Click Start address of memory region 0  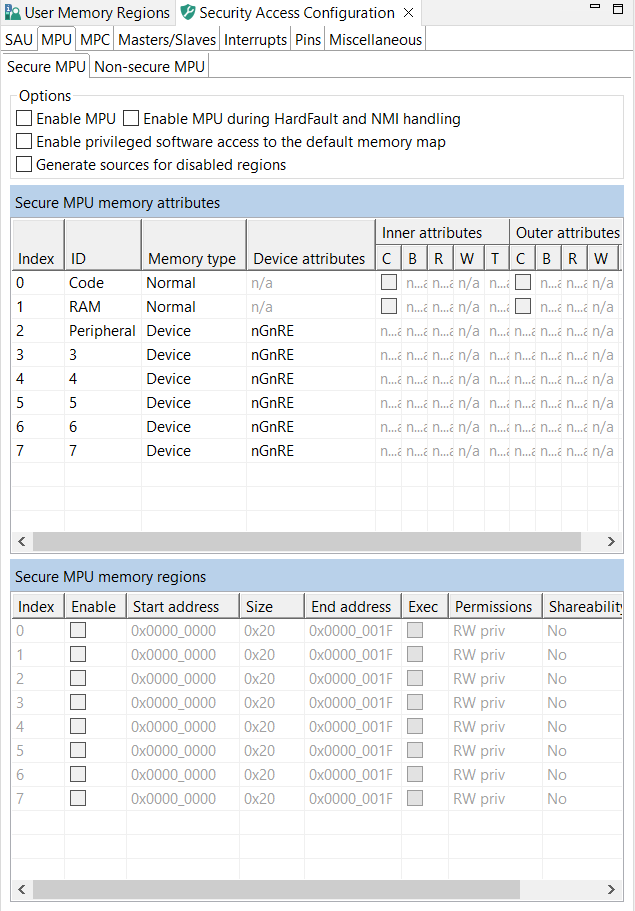click(182, 630)
